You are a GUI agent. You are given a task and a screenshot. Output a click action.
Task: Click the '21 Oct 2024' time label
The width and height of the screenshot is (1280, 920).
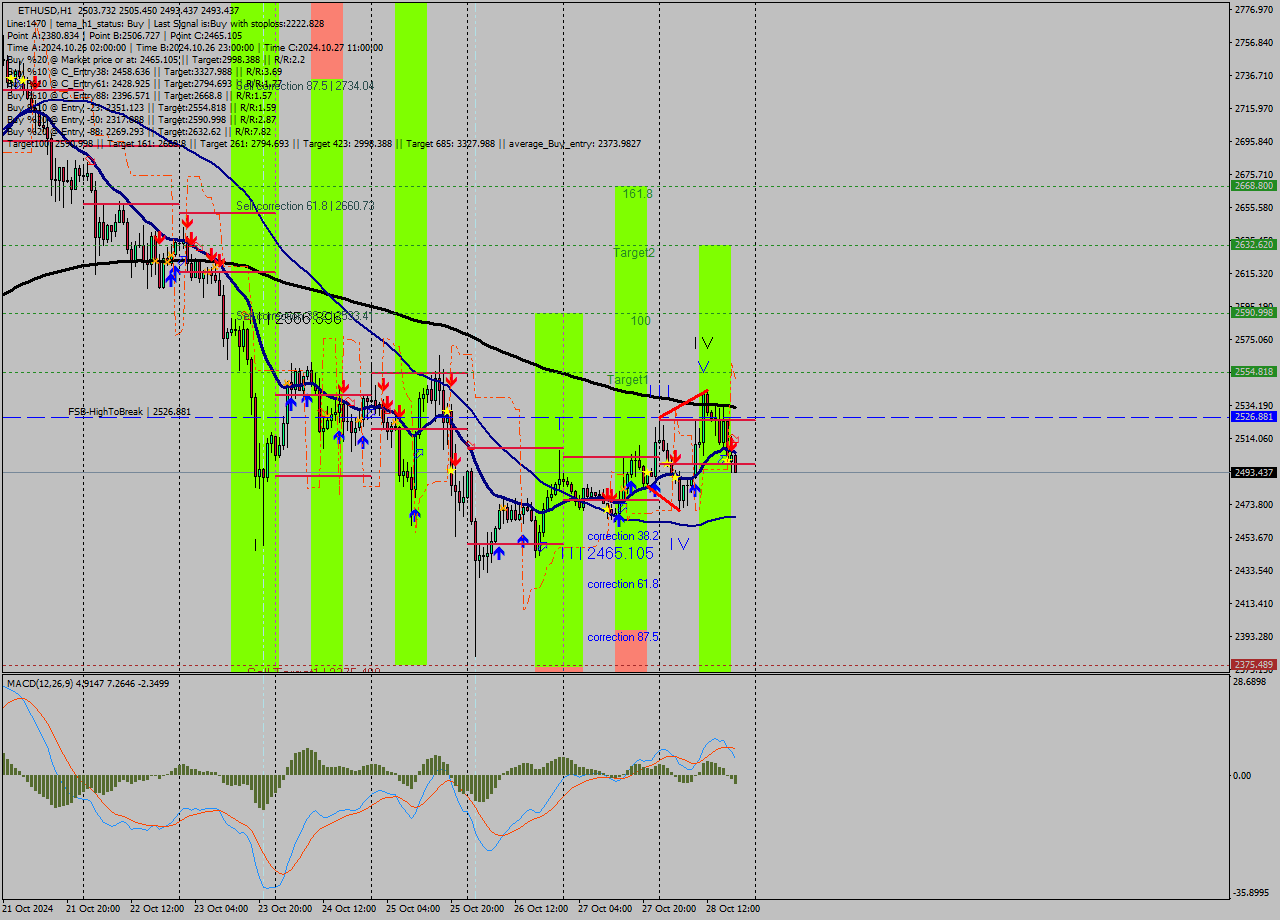tap(28, 909)
